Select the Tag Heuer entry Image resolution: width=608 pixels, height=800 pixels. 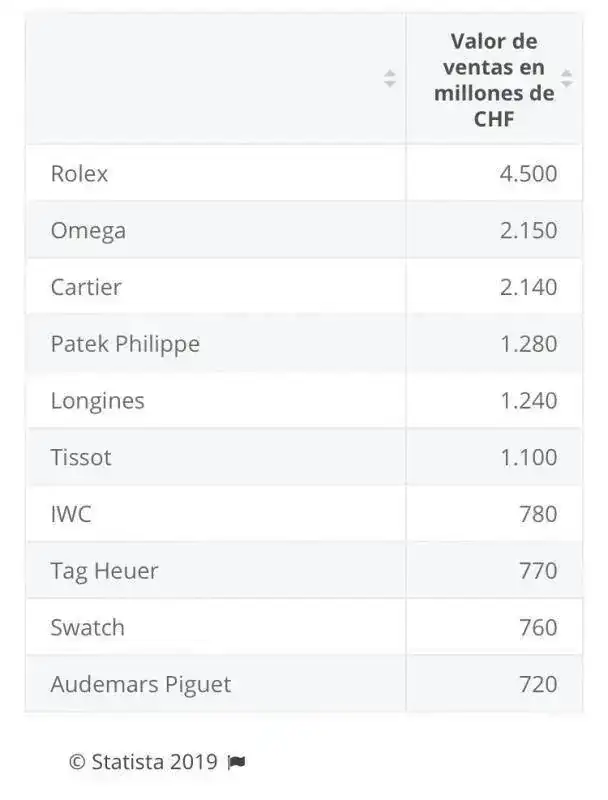click(x=104, y=571)
